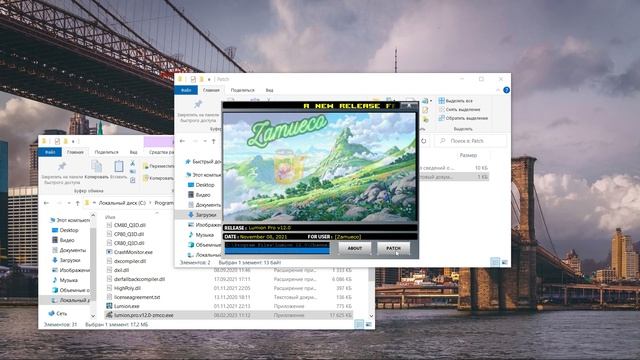The height and width of the screenshot is (360, 640).
Task: Select the 1 КБ file row in Patch window
Action: click(454, 177)
